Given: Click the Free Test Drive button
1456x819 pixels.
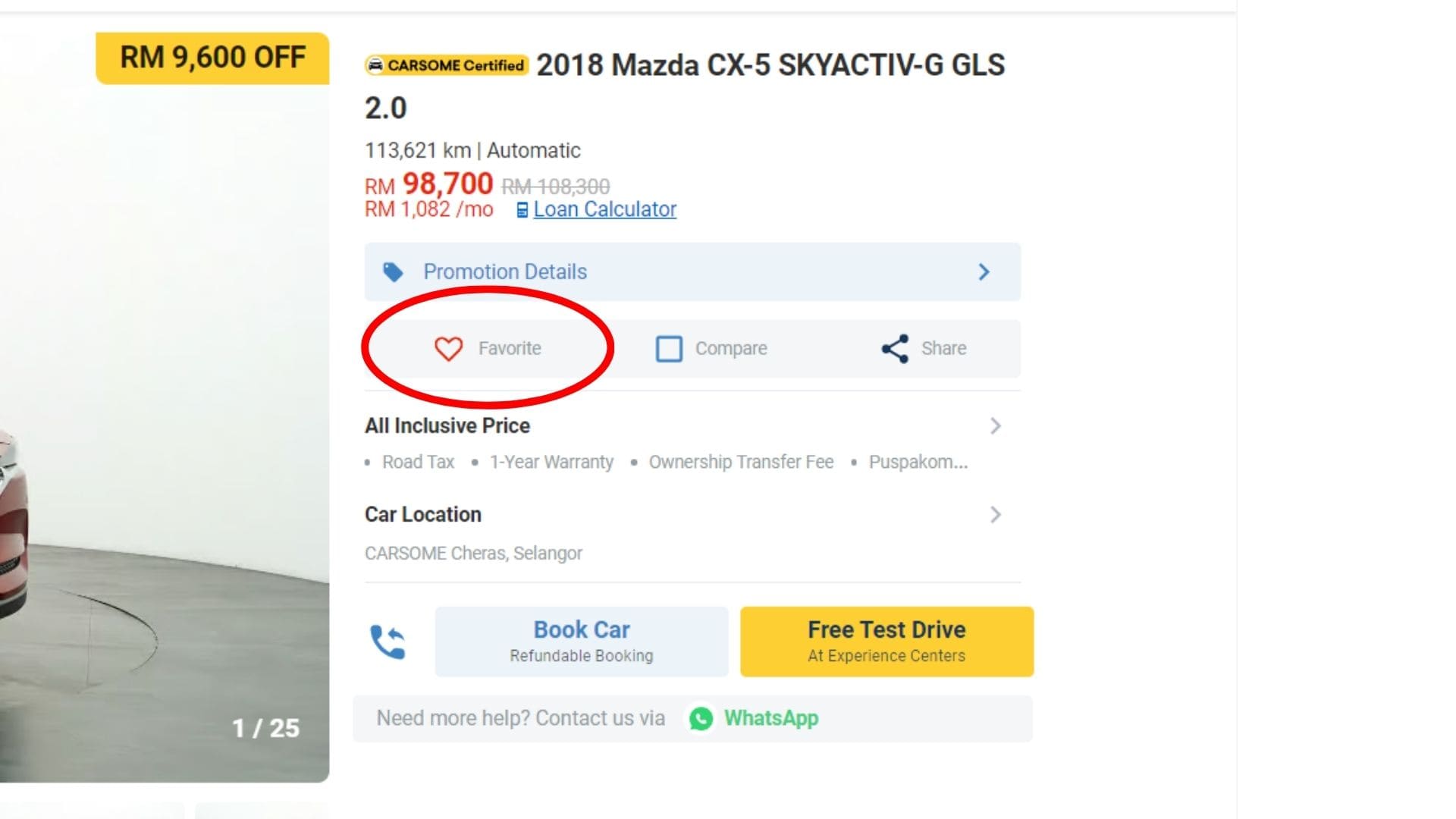Looking at the screenshot, I should (x=886, y=641).
